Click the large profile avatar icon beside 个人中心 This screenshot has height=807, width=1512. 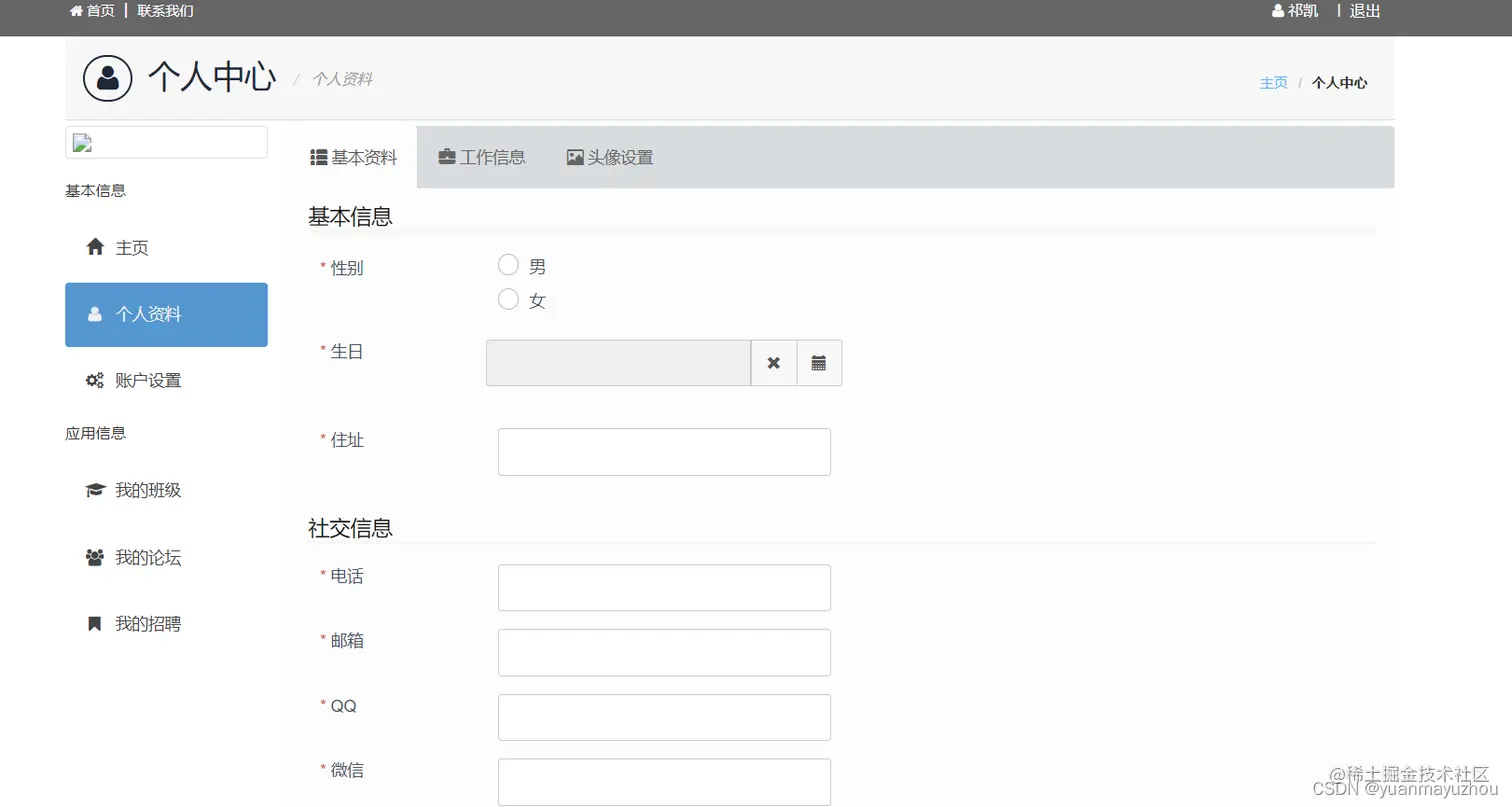pos(108,78)
